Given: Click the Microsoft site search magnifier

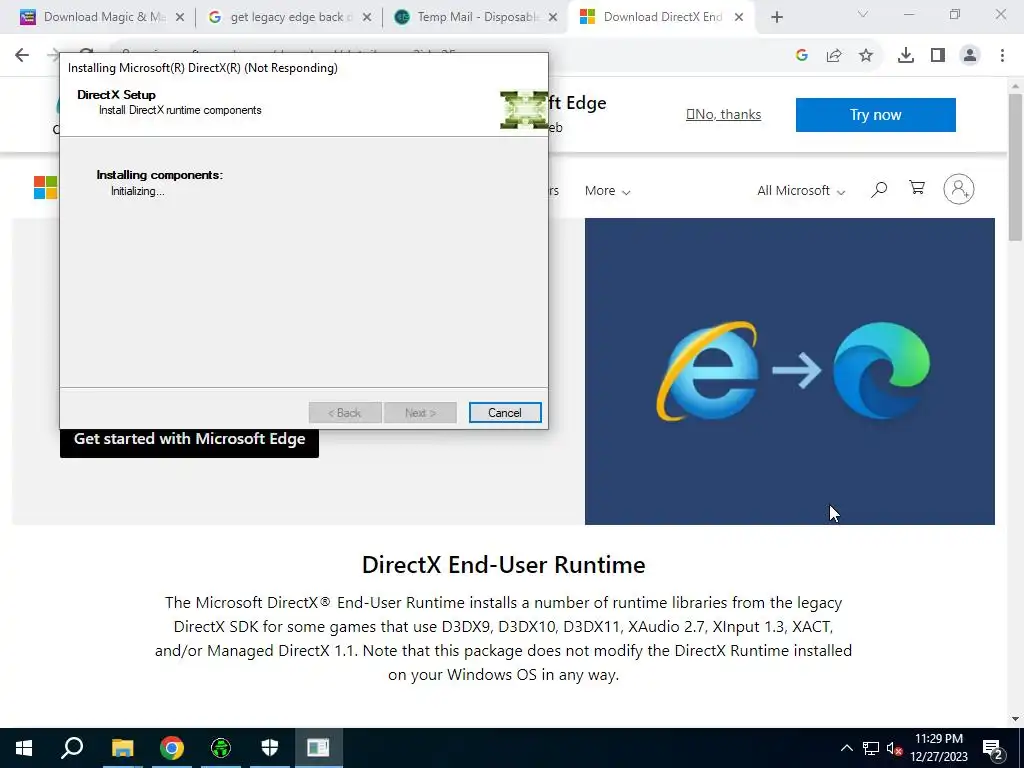Looking at the screenshot, I should pos(879,189).
